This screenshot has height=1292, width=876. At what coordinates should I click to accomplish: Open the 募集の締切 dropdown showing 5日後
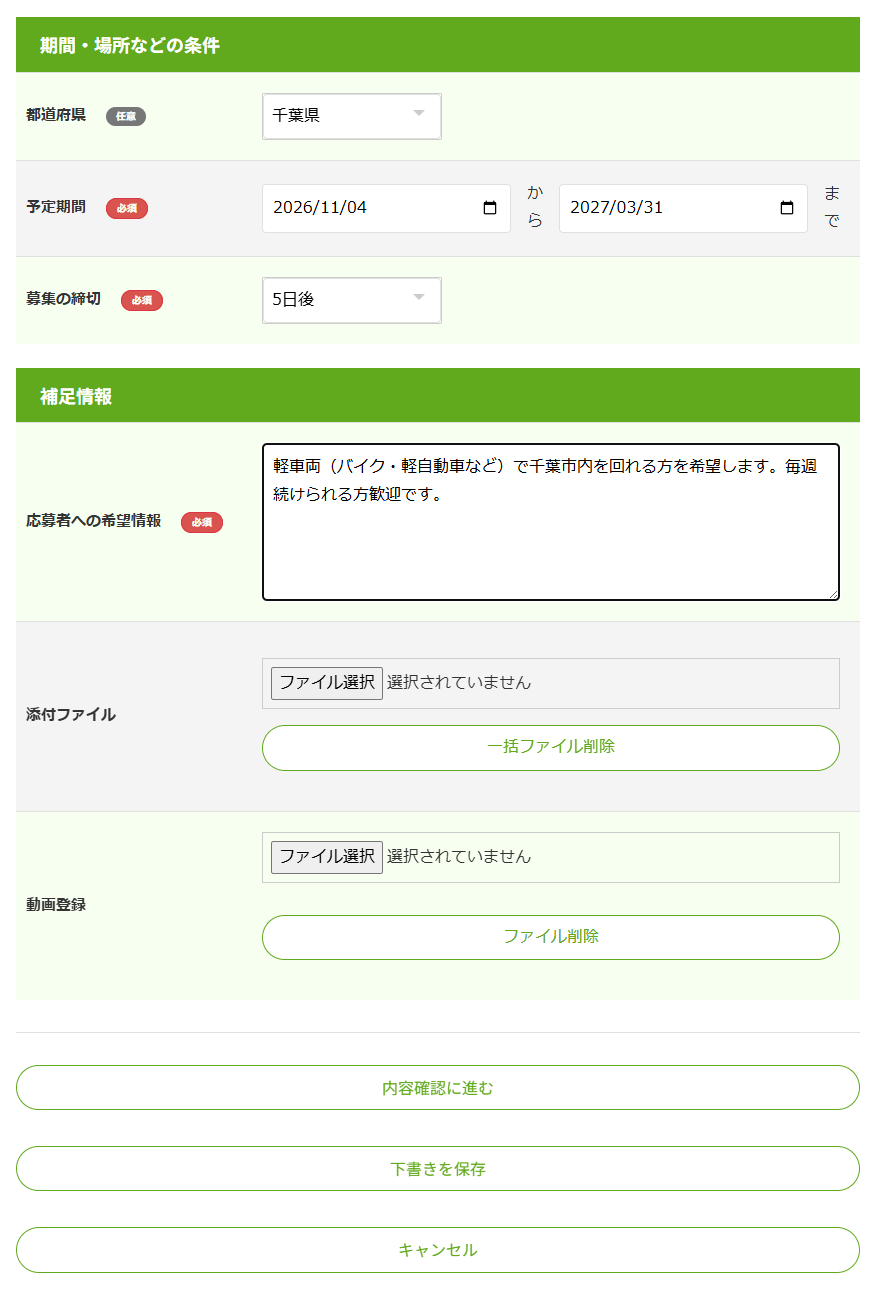351,300
